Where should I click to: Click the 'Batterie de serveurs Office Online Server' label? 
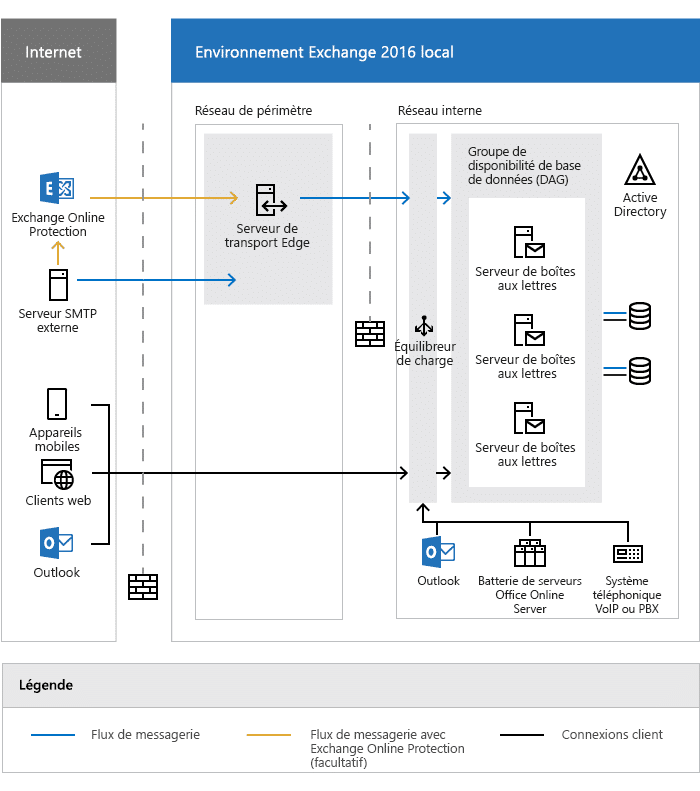pos(530,595)
